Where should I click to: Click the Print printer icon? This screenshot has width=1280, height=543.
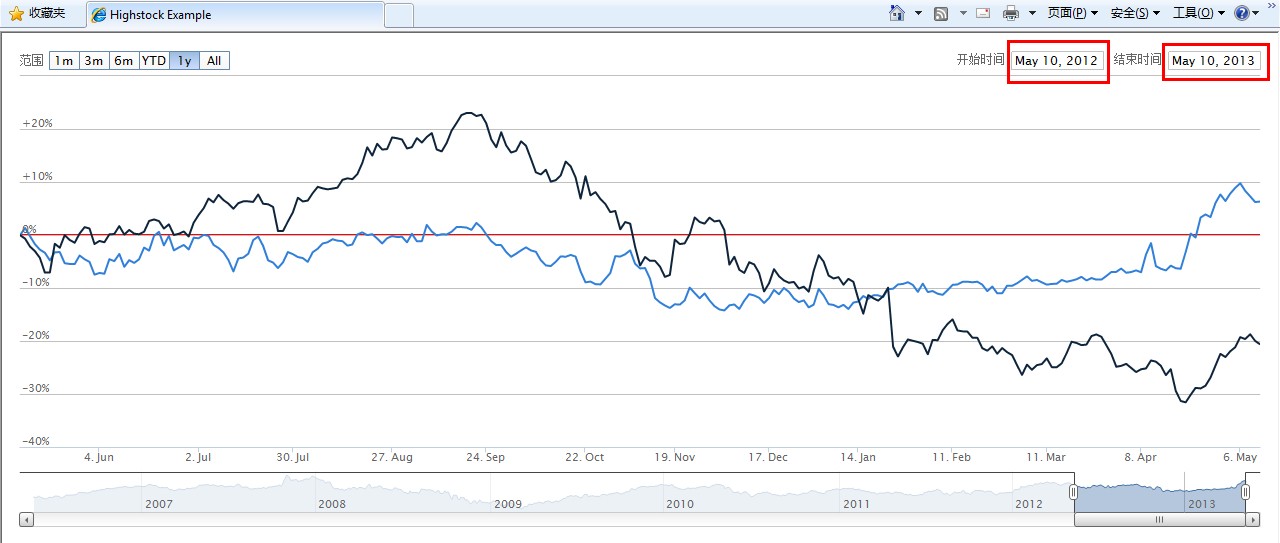1010,13
